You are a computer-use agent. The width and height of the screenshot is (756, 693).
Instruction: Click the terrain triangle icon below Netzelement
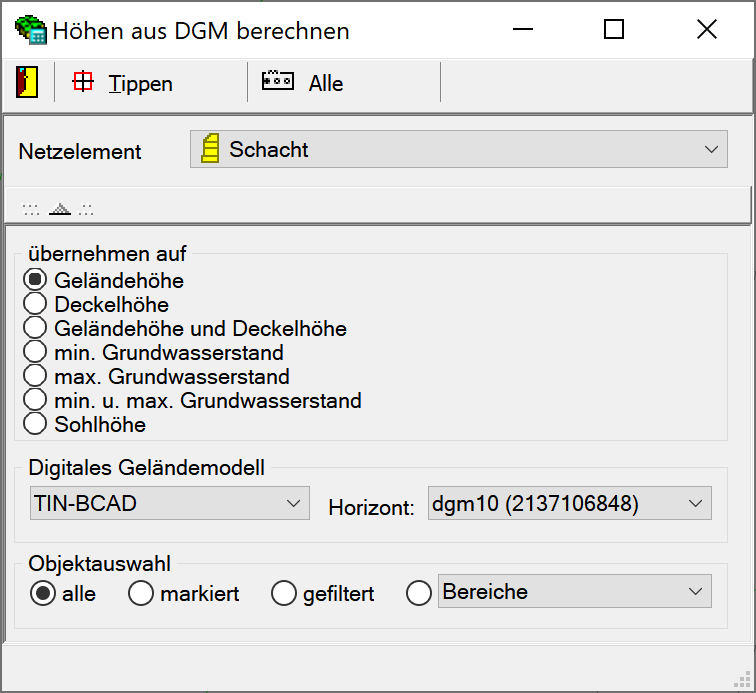point(61,209)
